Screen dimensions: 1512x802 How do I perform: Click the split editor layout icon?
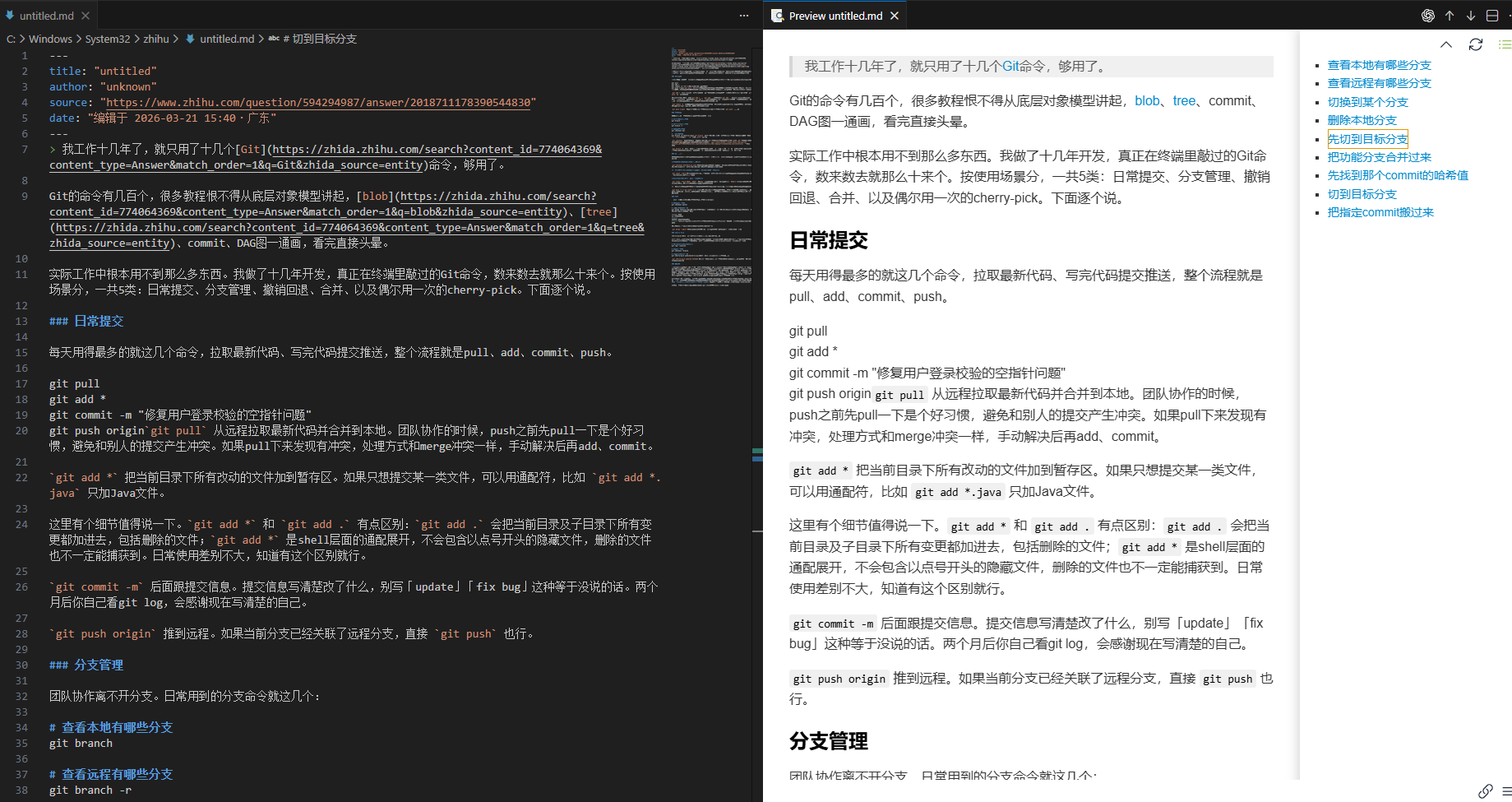coord(1491,15)
